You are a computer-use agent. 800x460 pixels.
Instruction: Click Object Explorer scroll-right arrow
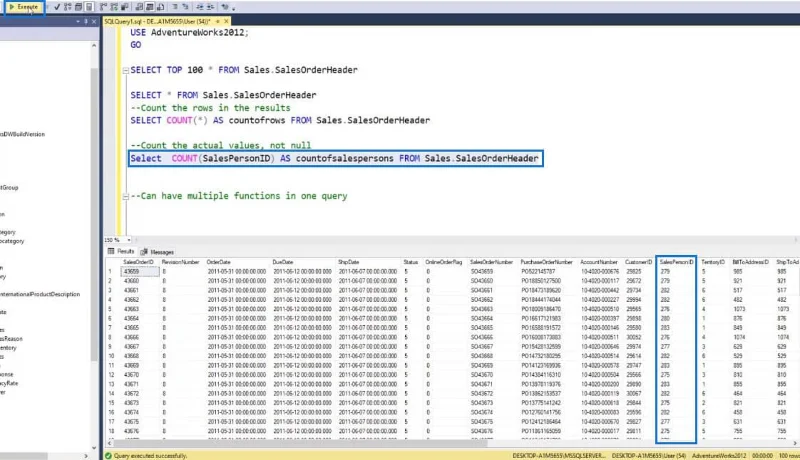pos(86,456)
